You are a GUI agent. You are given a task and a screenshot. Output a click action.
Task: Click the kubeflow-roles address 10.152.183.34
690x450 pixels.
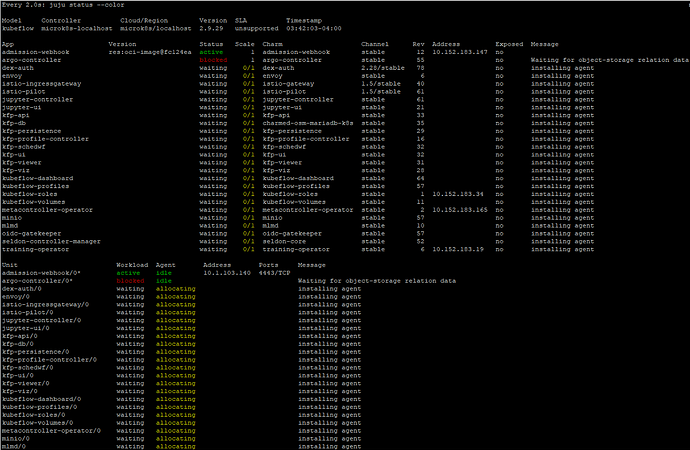point(458,194)
